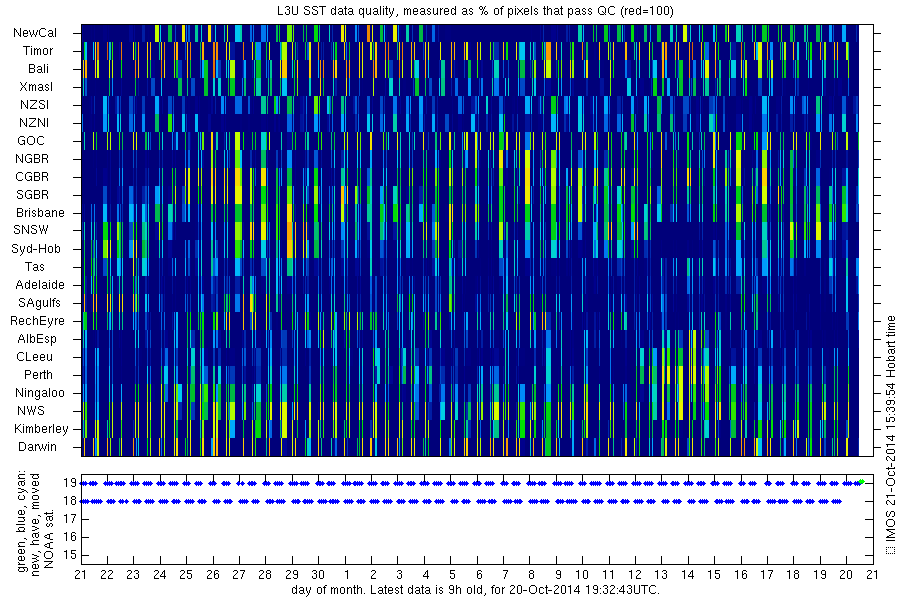
Task: Click satellite axis value 17
Action: 70,519
